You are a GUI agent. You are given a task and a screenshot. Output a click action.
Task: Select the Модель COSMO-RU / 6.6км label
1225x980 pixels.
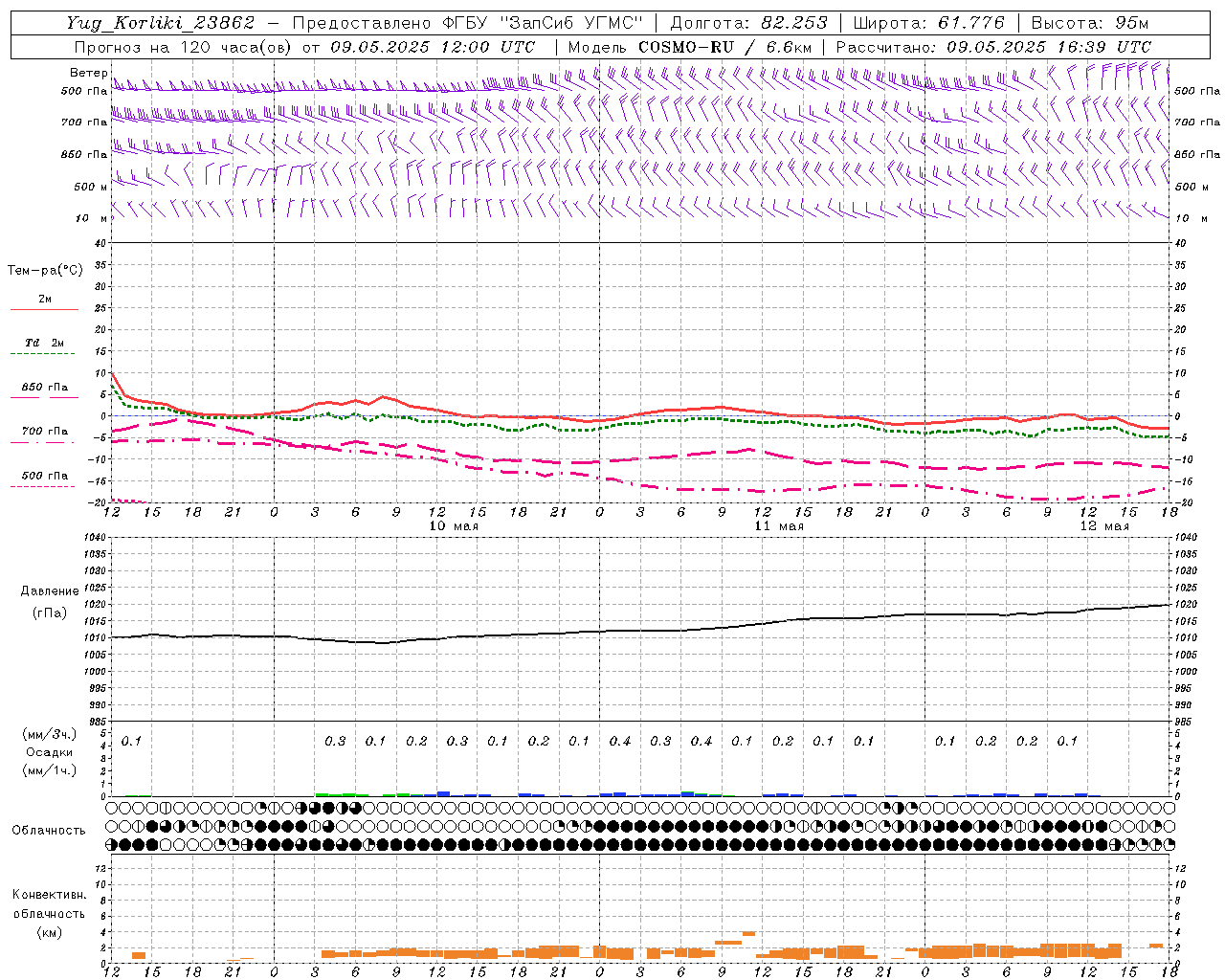point(689,47)
